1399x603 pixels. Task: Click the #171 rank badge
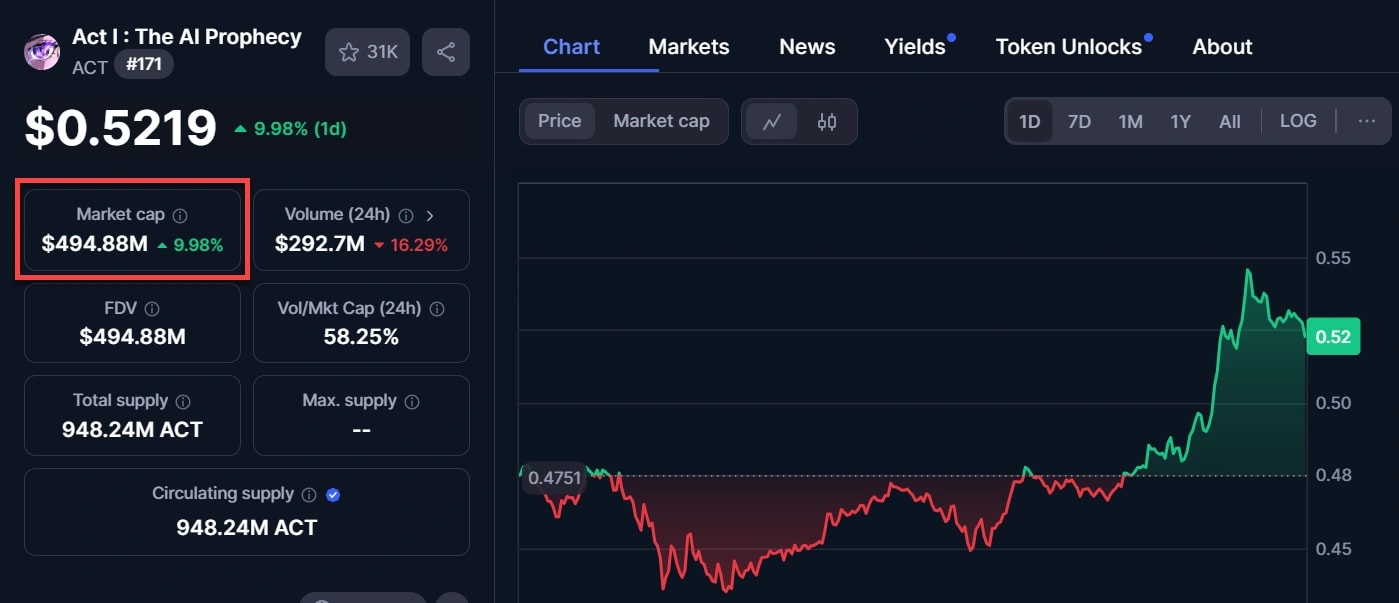pos(144,65)
